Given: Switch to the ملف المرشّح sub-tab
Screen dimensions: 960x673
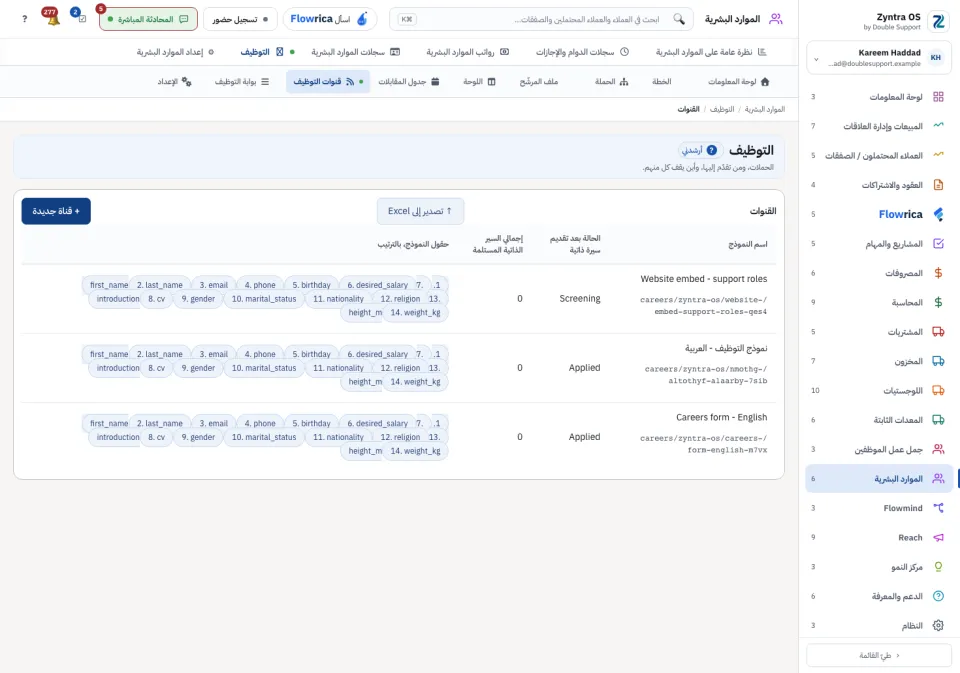Looking at the screenshot, I should (x=539, y=81).
